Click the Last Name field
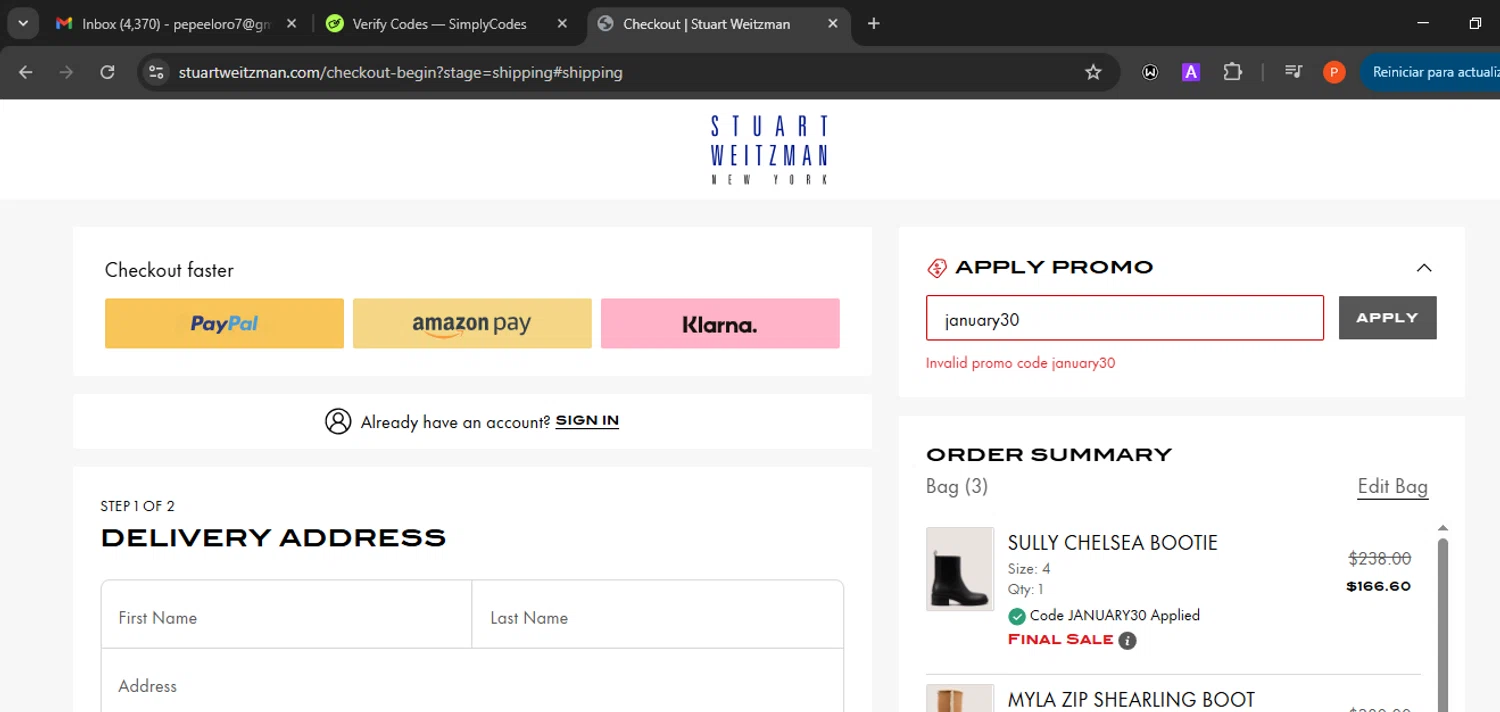 658,615
